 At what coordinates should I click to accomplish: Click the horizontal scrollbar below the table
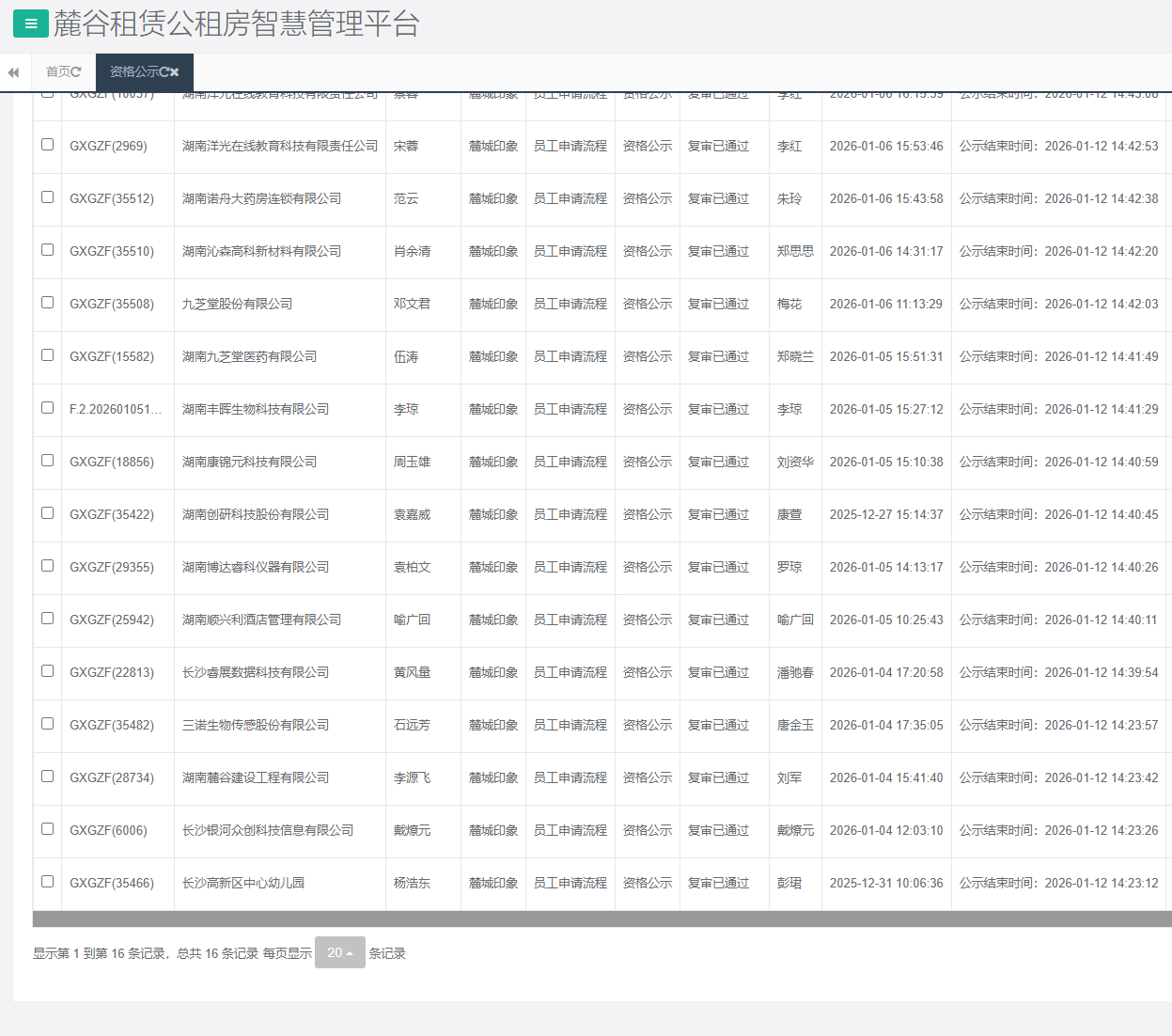click(x=602, y=918)
